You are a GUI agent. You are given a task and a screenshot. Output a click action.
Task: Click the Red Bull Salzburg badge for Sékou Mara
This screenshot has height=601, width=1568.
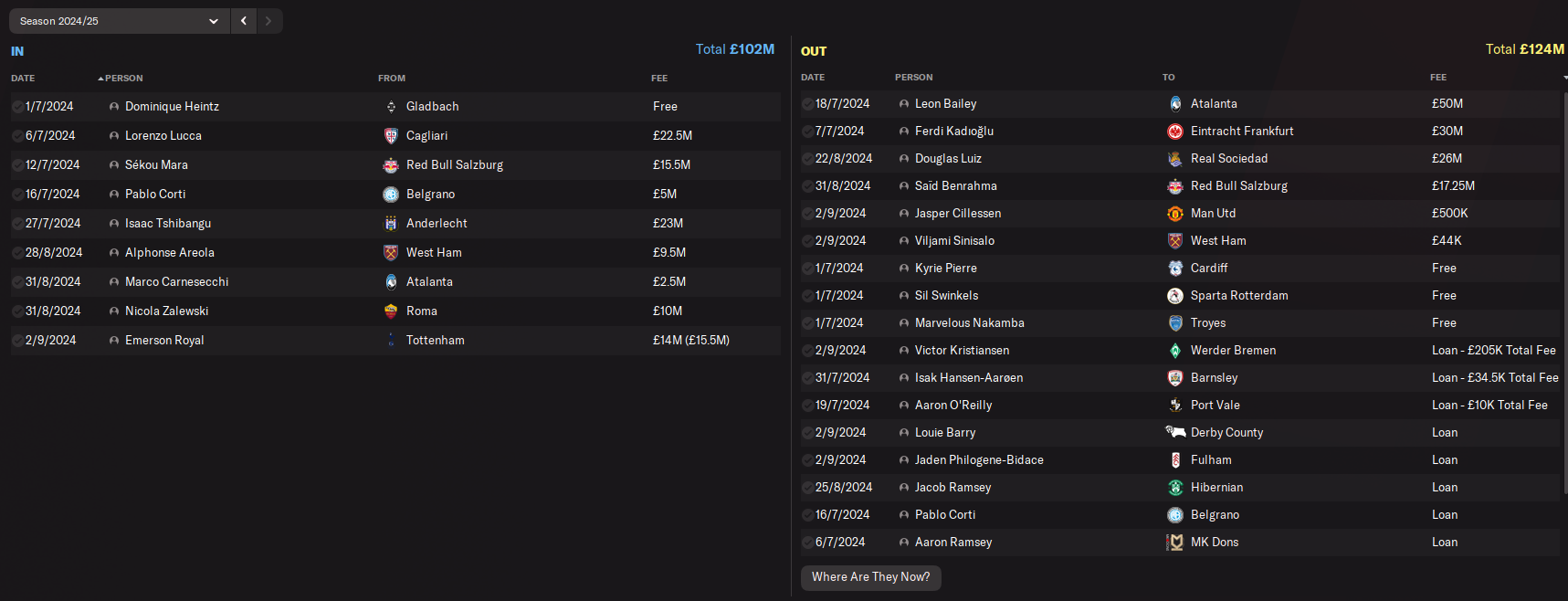tap(391, 165)
